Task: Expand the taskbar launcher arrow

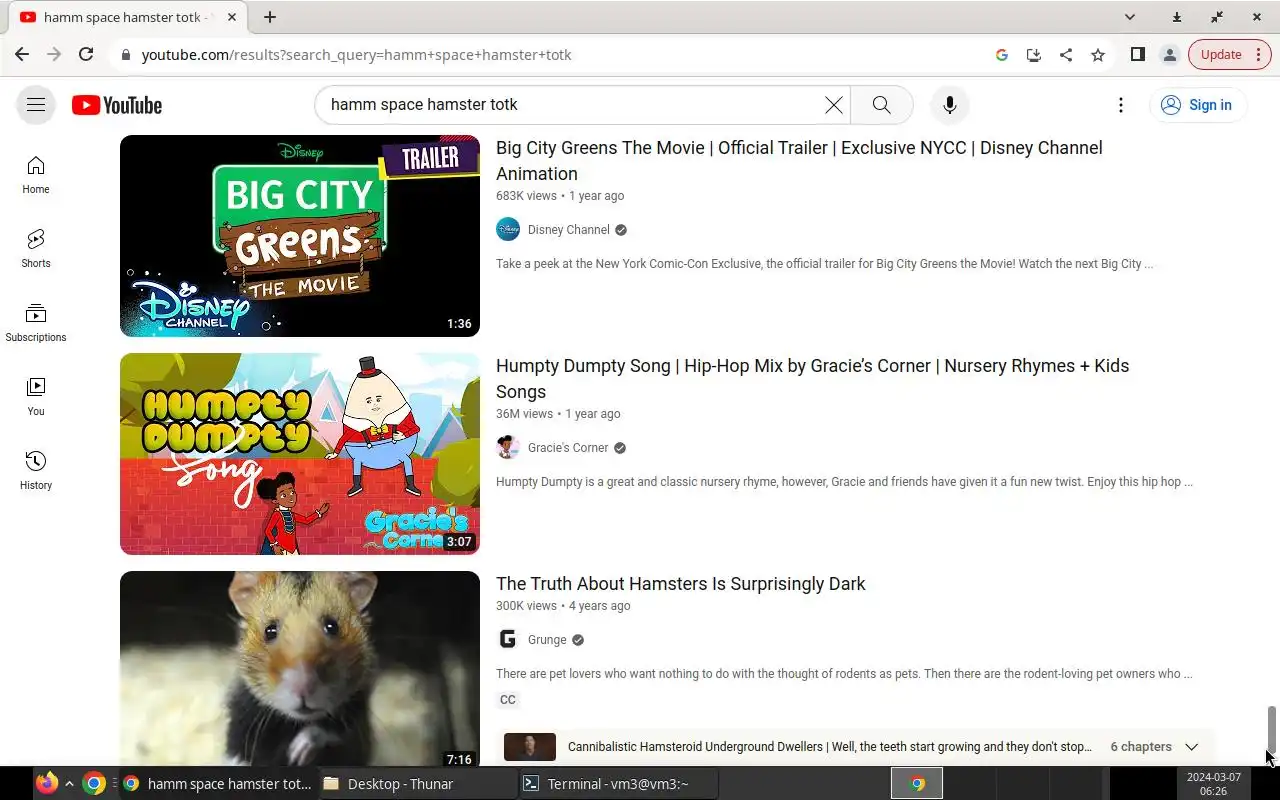Action: point(69,784)
